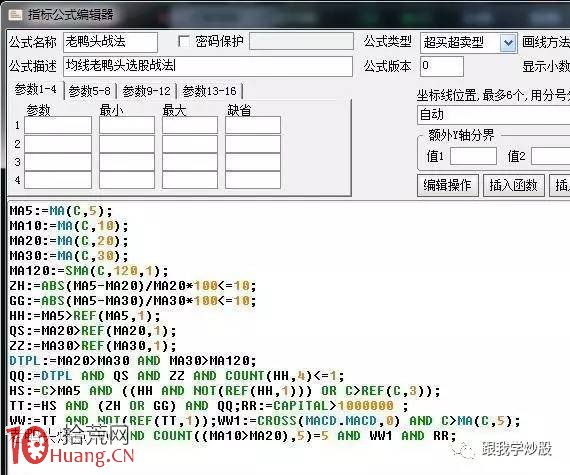Click the 值1 input field

473,156
